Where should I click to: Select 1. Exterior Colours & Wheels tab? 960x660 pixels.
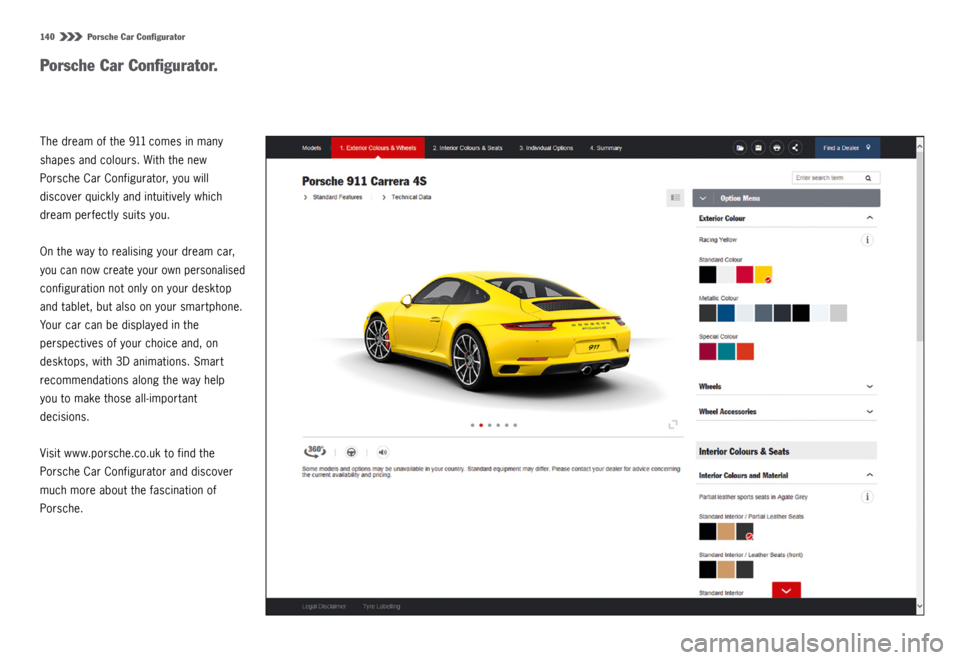[x=378, y=148]
